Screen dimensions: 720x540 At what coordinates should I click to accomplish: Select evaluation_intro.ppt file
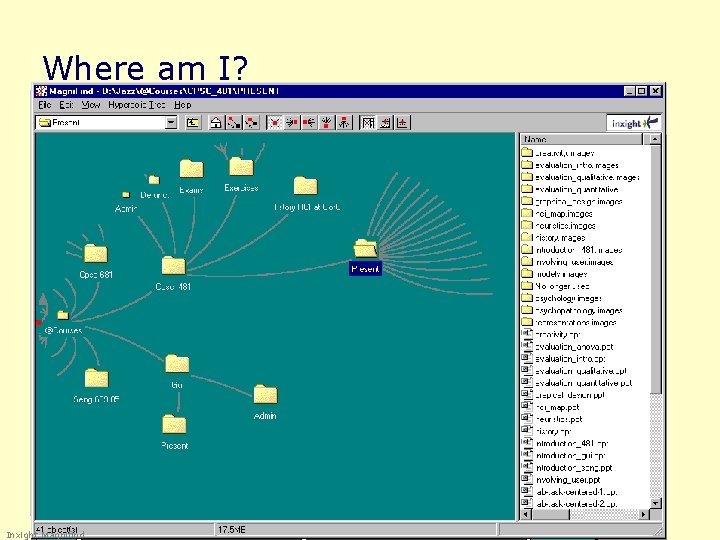(x=563, y=359)
